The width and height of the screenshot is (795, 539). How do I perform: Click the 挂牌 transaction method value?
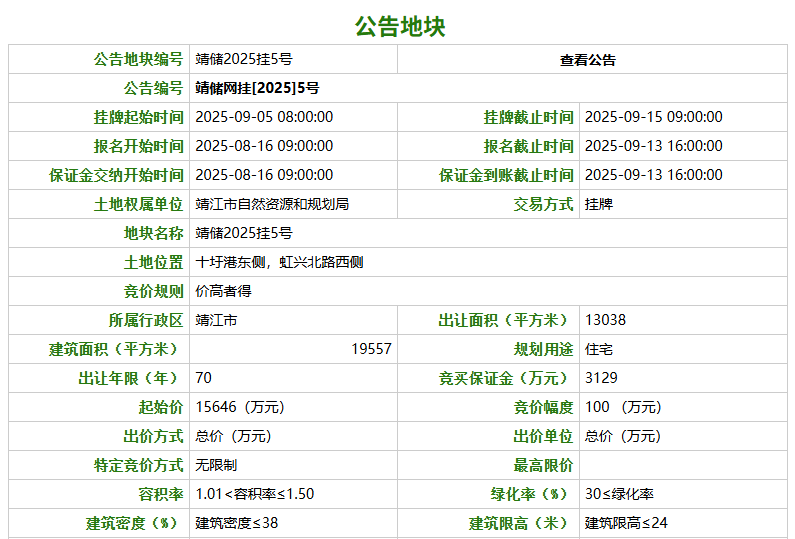pos(599,204)
